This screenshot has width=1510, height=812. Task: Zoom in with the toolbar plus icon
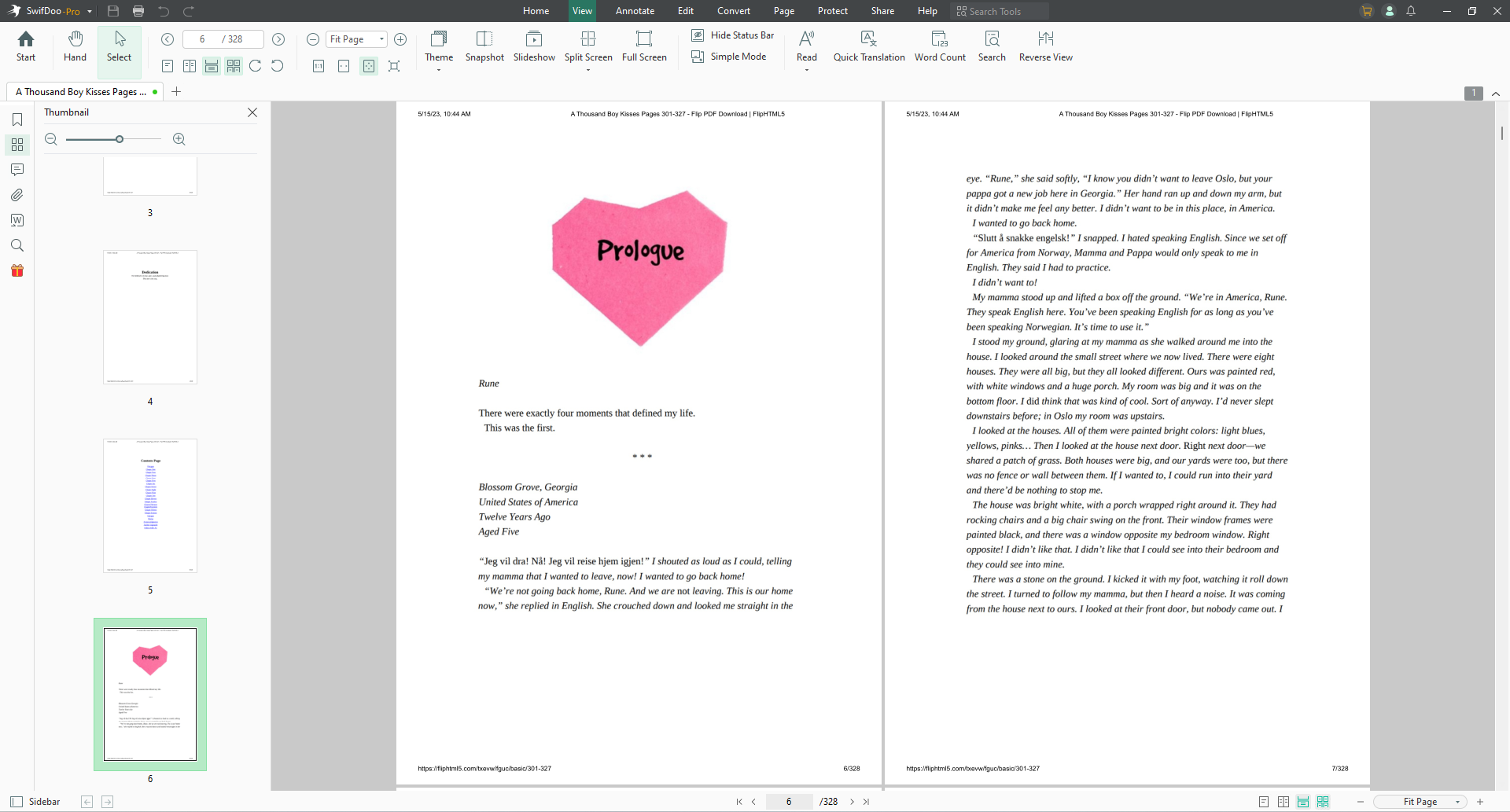pyautogui.click(x=400, y=39)
